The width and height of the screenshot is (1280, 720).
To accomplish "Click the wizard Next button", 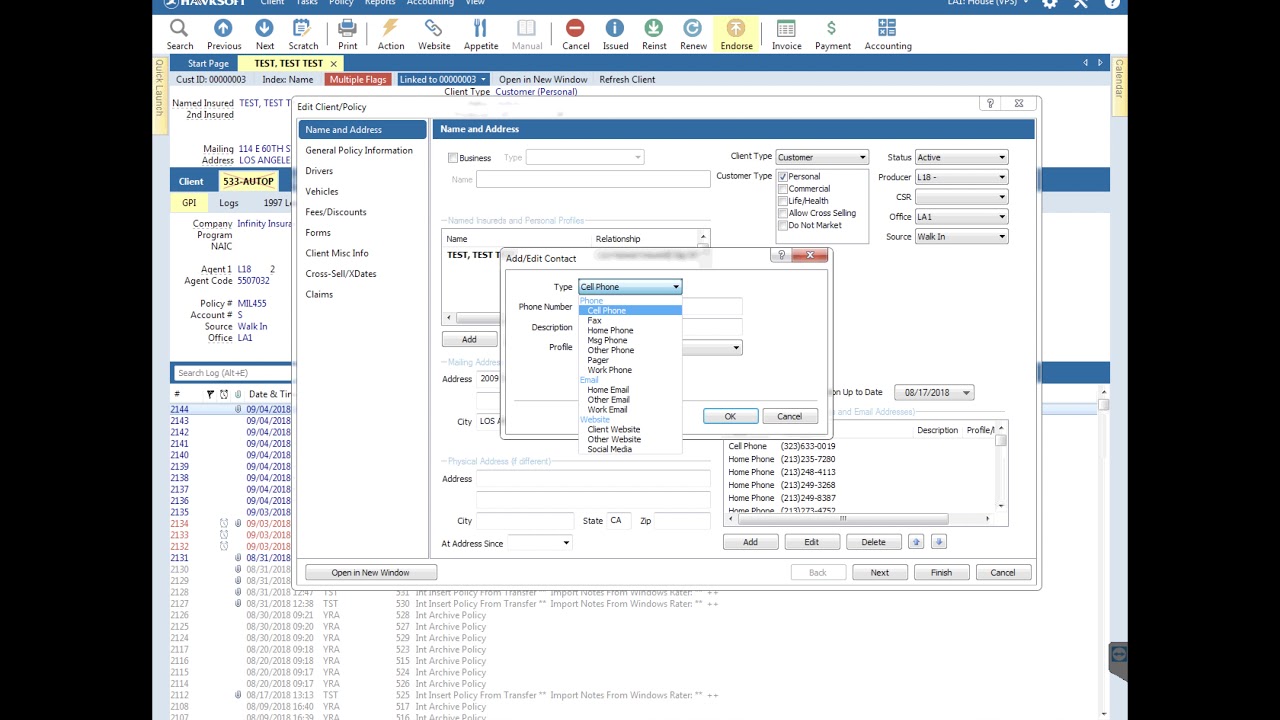I will click(x=879, y=573).
